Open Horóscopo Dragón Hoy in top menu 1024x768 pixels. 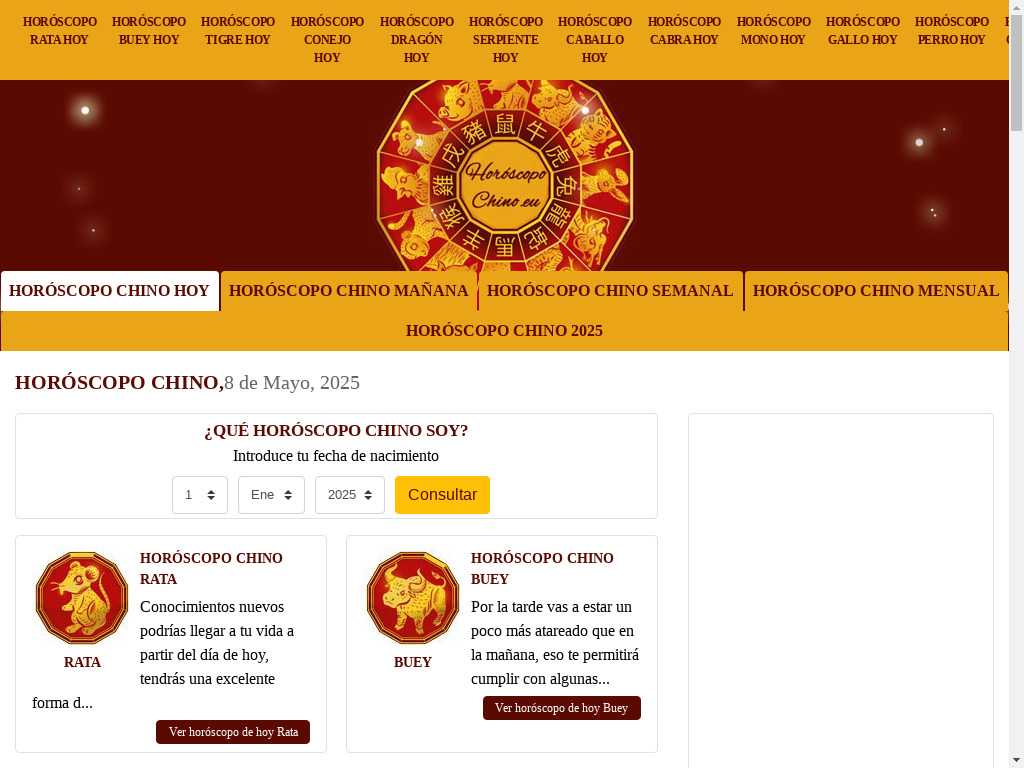click(417, 40)
